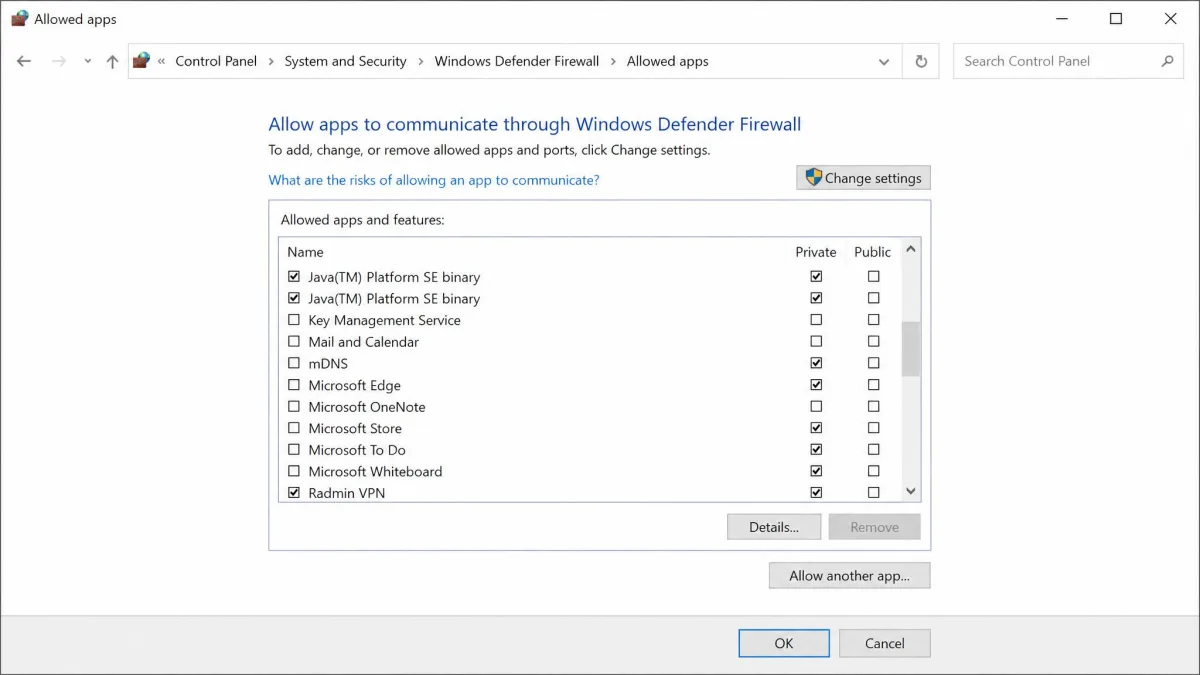The width and height of the screenshot is (1200, 675).
Task: Click the Change settings button
Action: (x=864, y=178)
